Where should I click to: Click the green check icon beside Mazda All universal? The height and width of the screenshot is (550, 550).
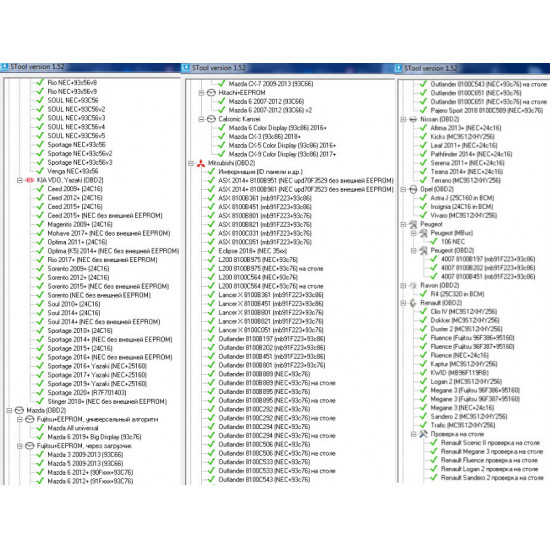40,428
